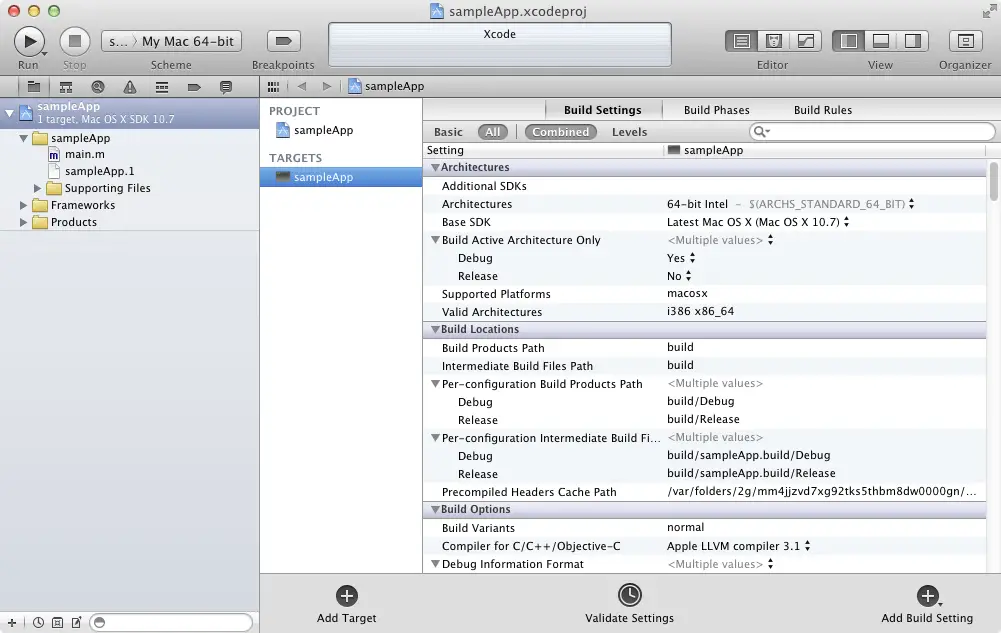Open the Organizer
The height and width of the screenshot is (633, 1001).
pyautogui.click(x=964, y=42)
